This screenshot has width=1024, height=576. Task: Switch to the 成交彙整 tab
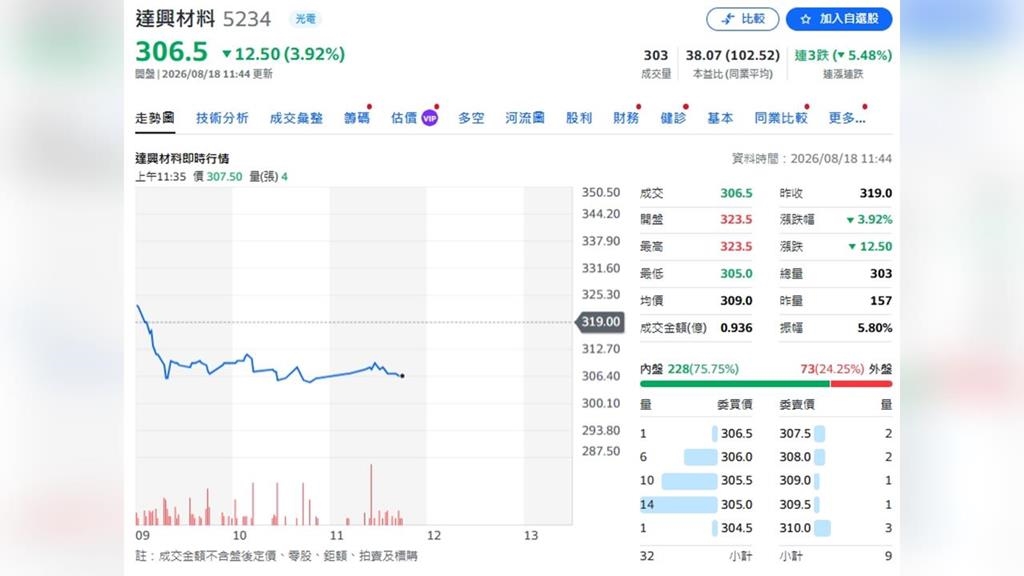coord(296,118)
